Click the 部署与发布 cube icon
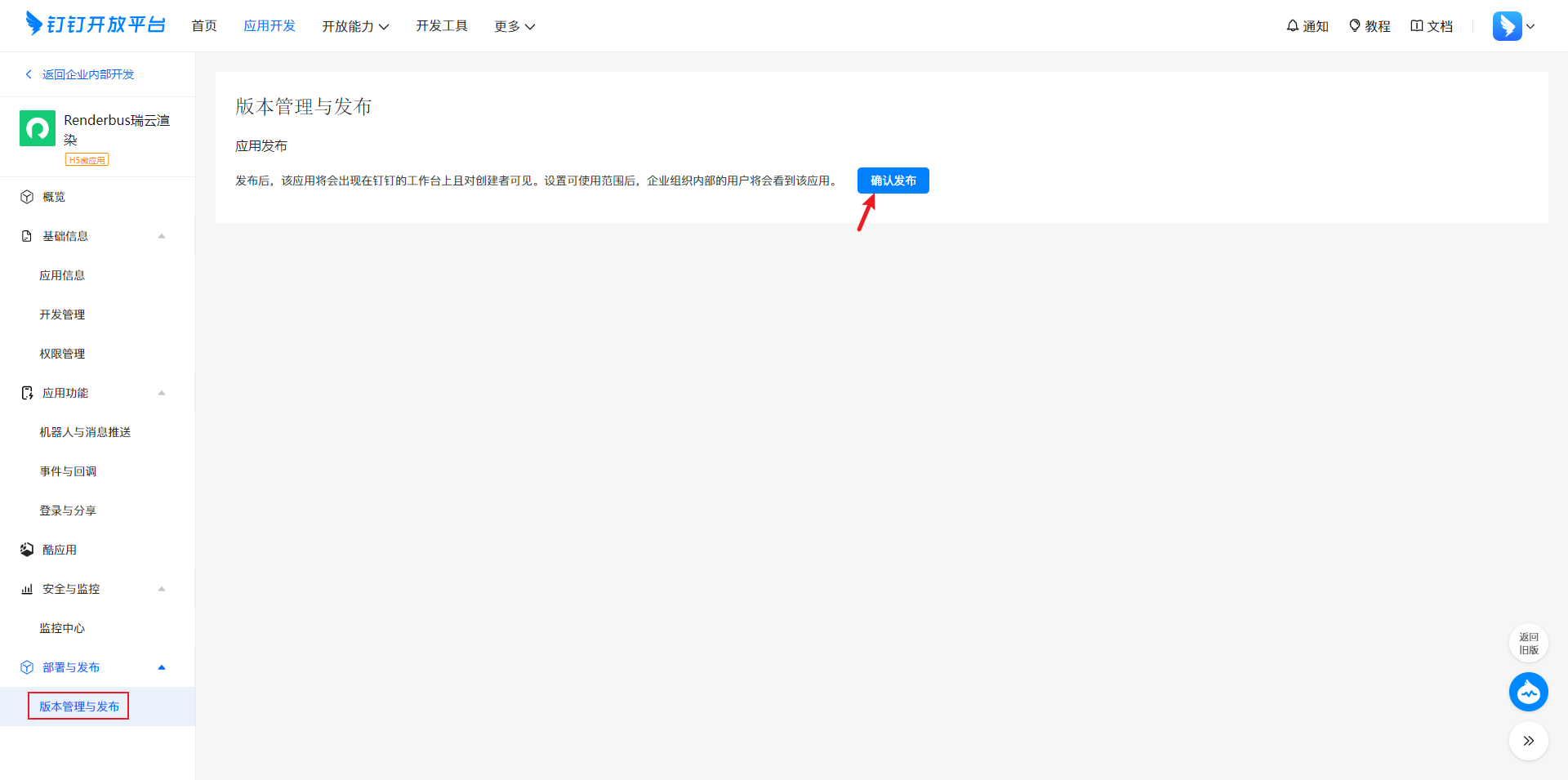Screen dimensions: 1568x780 coord(27,667)
